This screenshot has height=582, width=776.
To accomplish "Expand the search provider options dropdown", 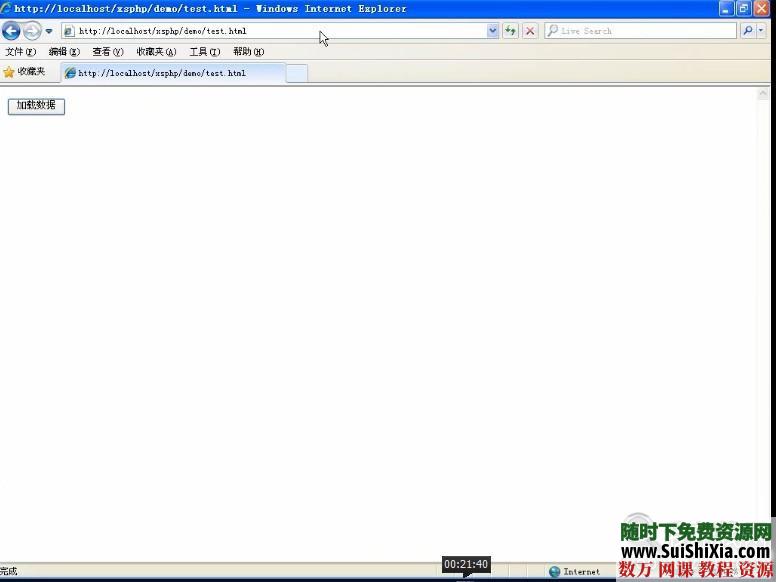I will click(x=762, y=31).
